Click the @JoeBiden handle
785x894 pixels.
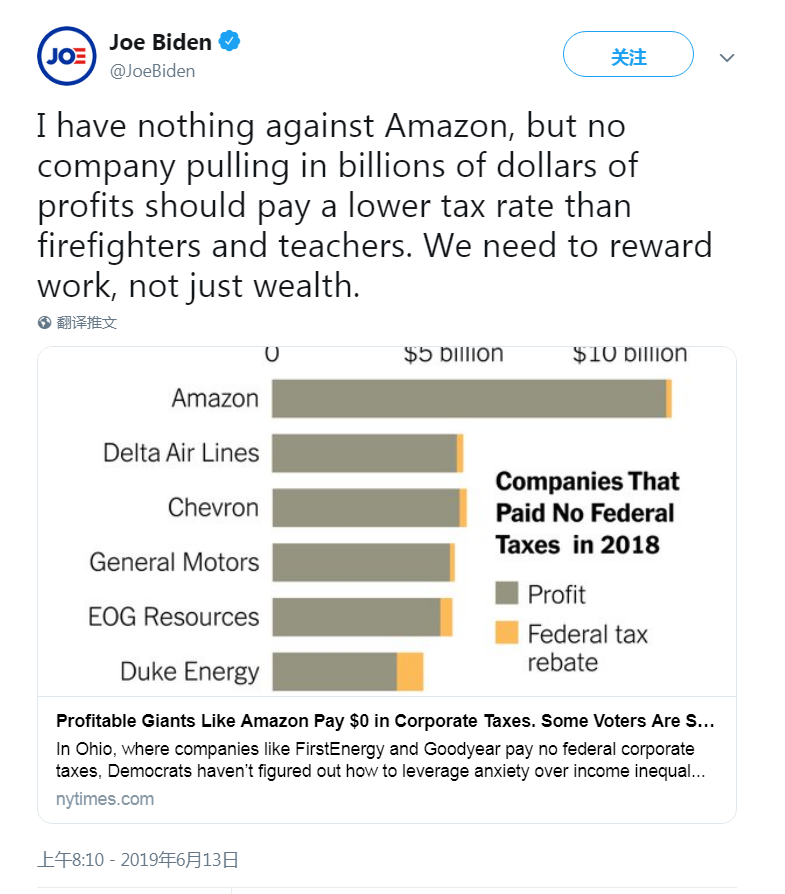click(x=152, y=71)
